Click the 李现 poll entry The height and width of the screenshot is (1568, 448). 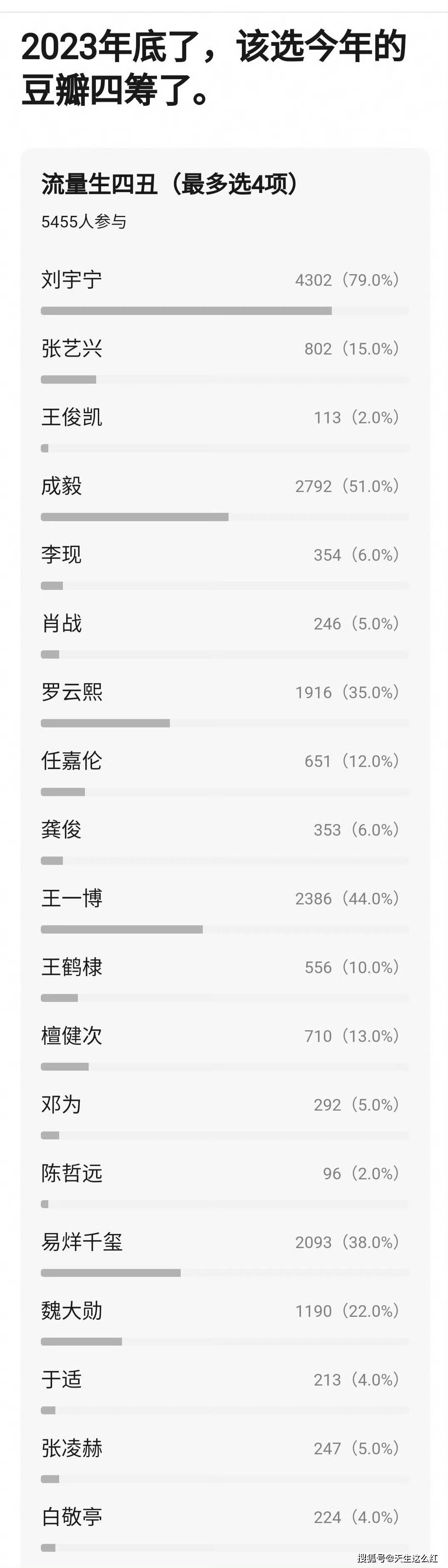coord(62,555)
